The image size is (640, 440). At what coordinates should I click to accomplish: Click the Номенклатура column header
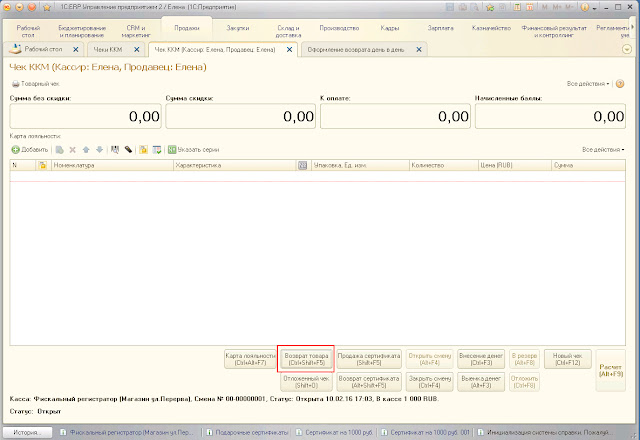pyautogui.click(x=112, y=165)
